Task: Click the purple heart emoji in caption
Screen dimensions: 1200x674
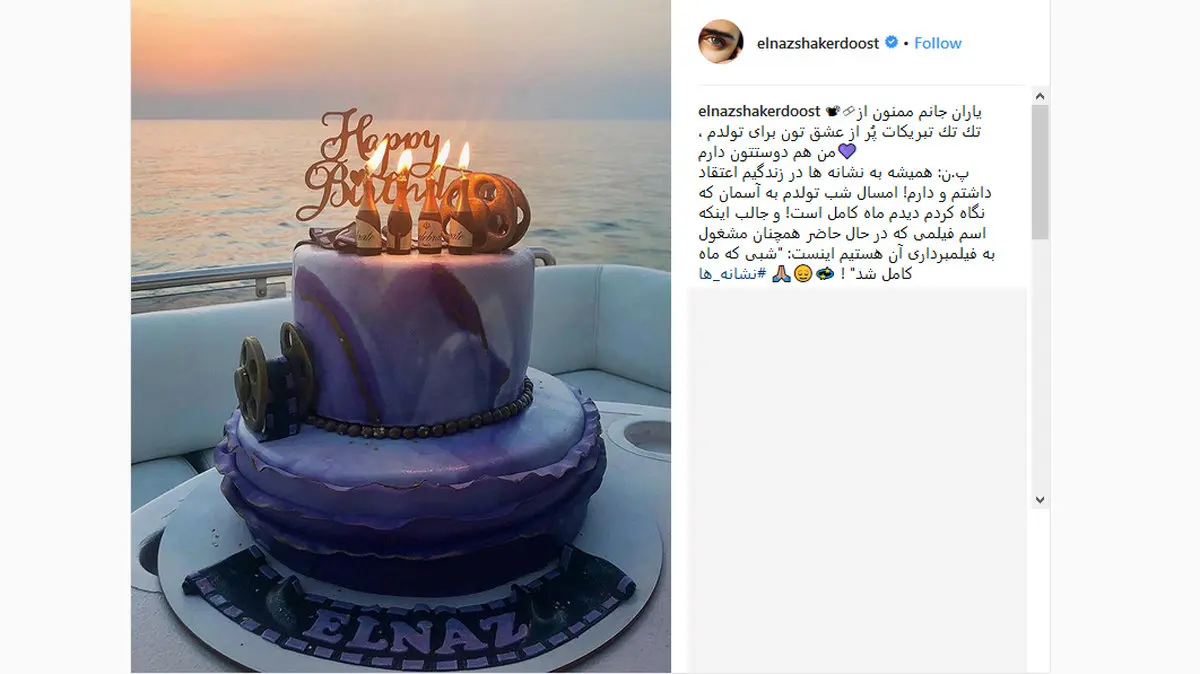Action: coord(846,152)
